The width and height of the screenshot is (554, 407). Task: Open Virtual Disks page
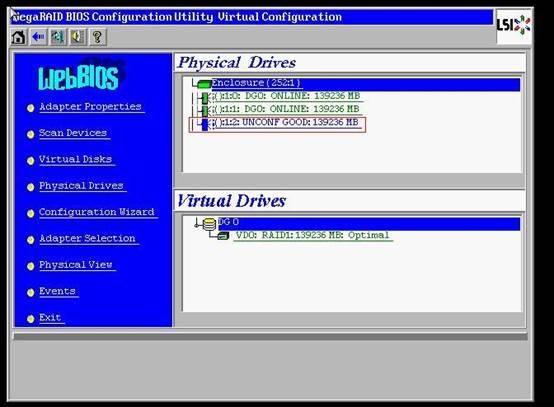pos(76,159)
